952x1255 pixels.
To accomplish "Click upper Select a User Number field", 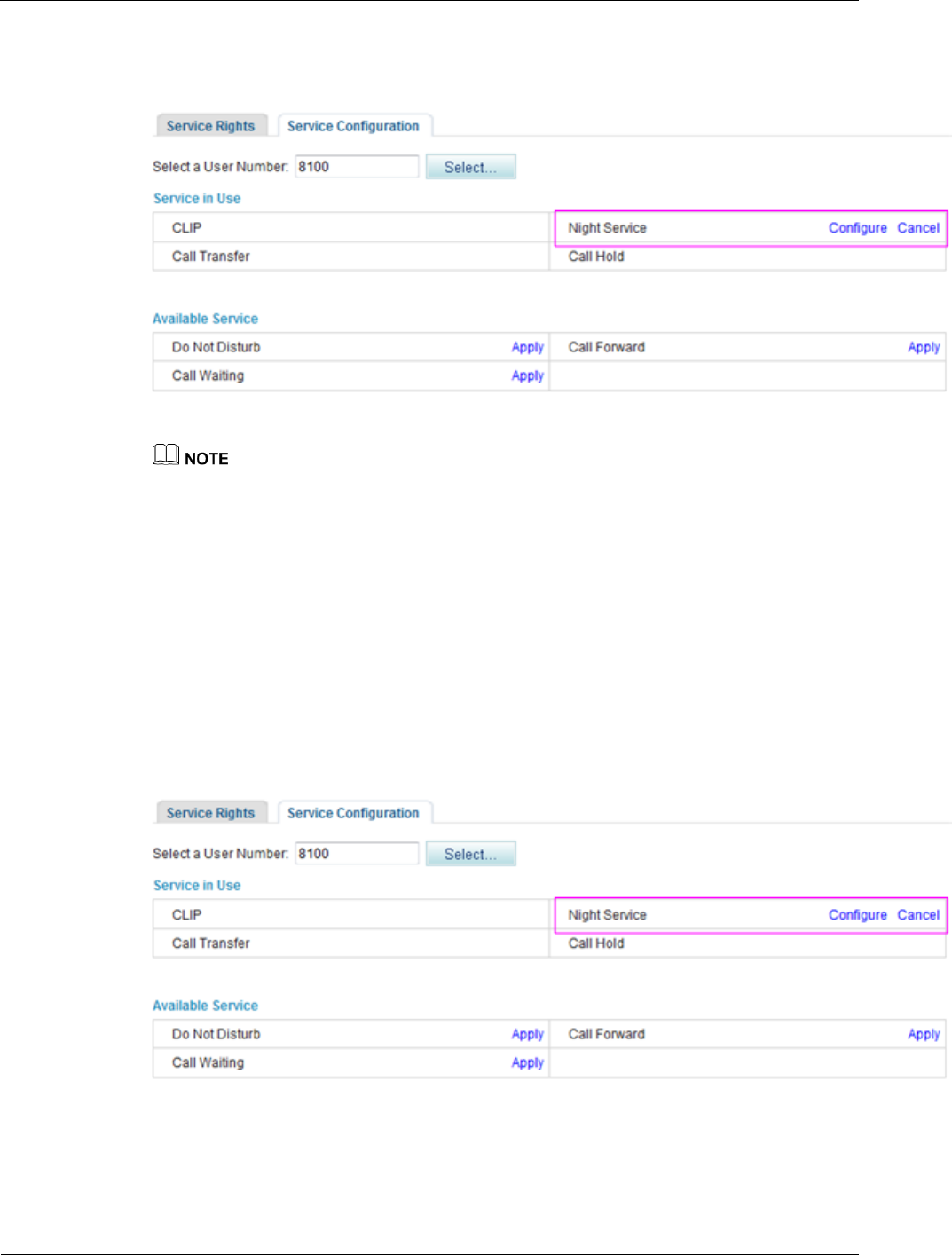I will 357,167.
